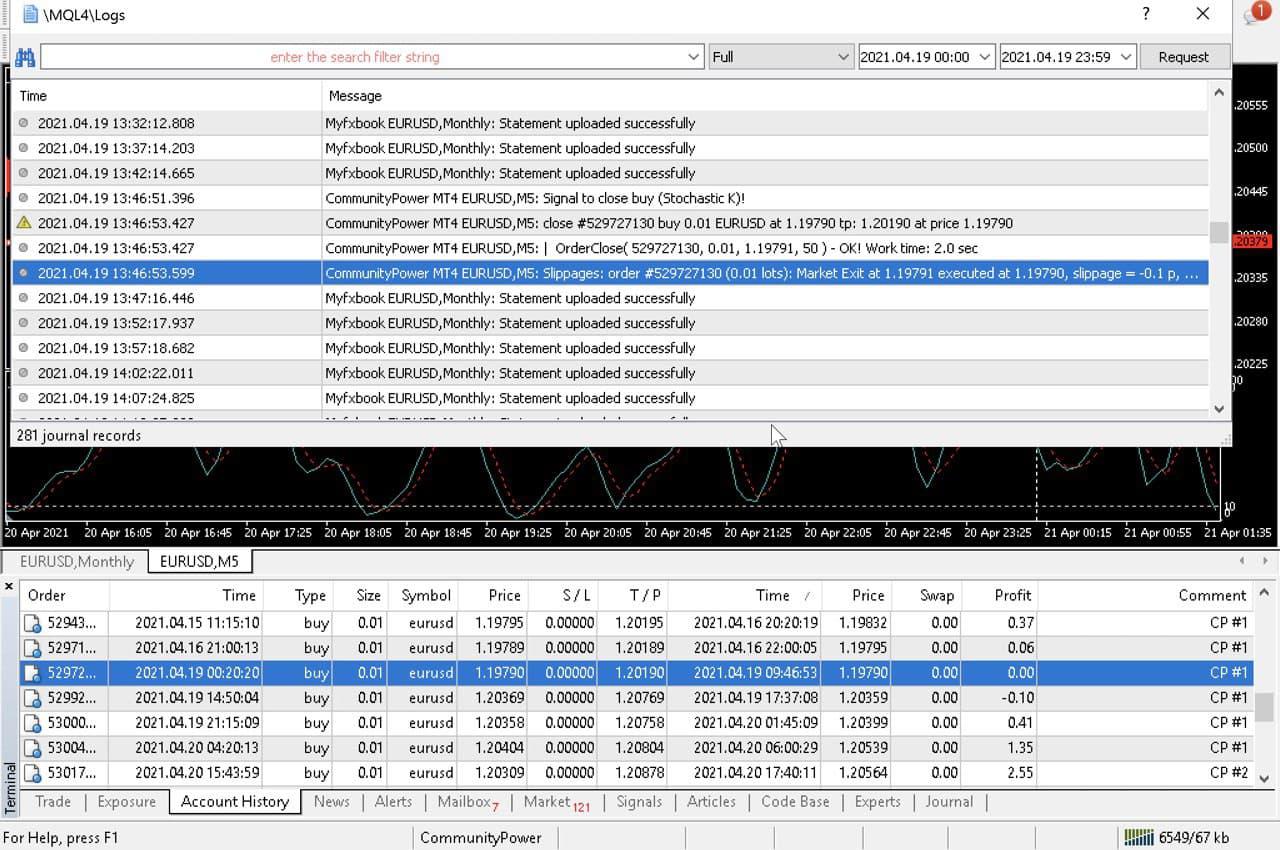Click the order icon of row 53004

(x=33, y=748)
